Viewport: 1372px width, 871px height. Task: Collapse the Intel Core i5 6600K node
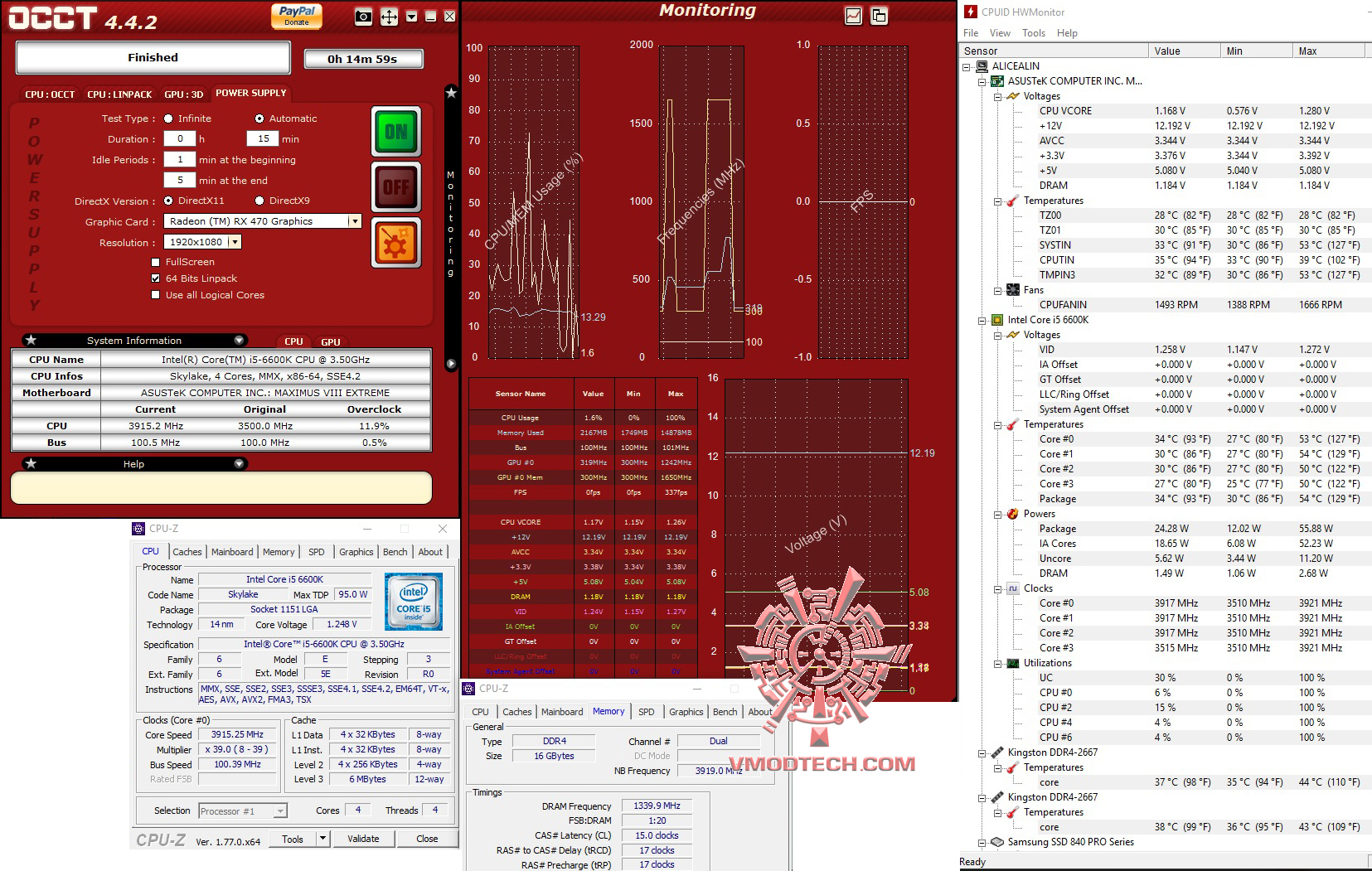coord(982,320)
